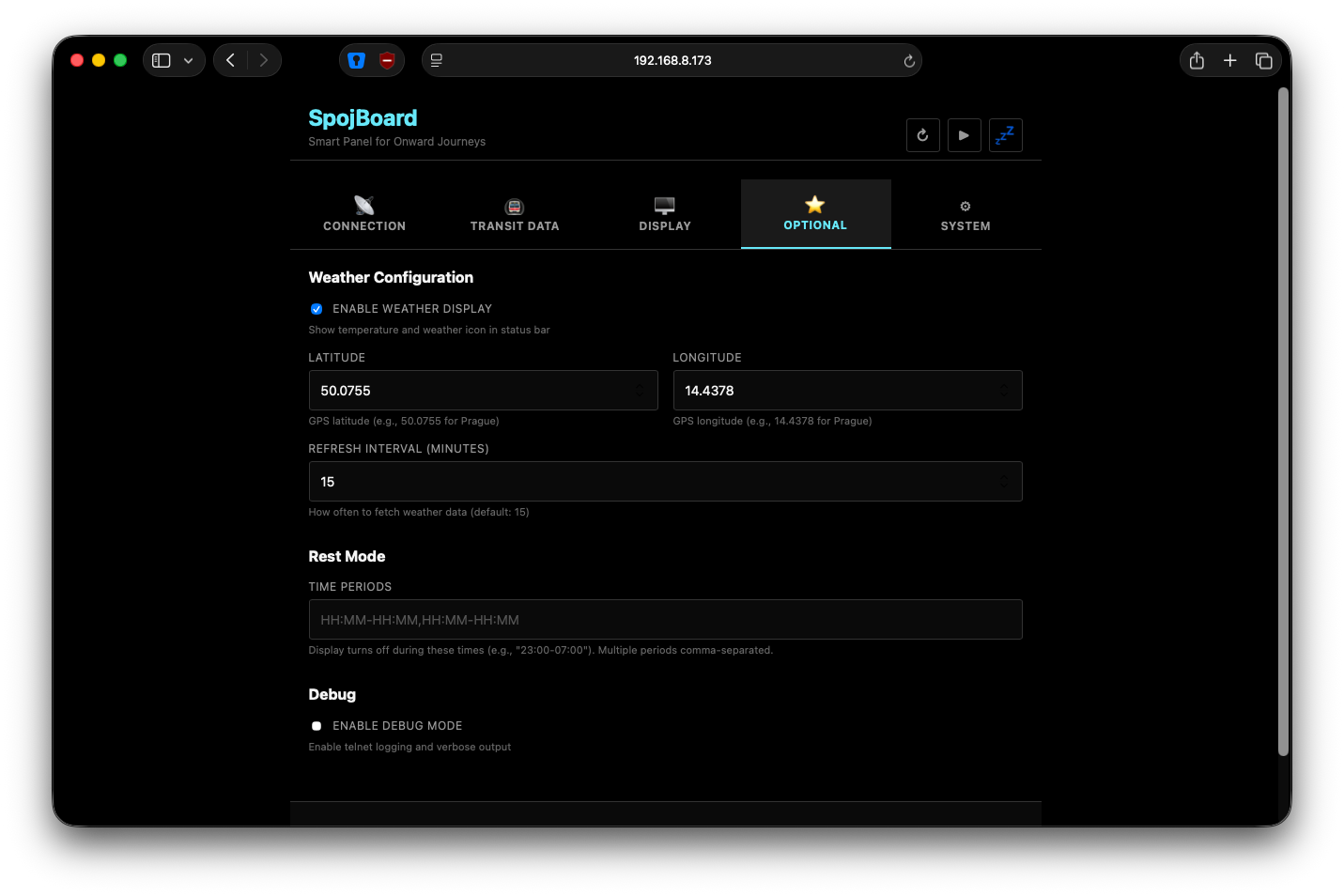Expand the sidebar options dropdown chevron

tap(188, 60)
